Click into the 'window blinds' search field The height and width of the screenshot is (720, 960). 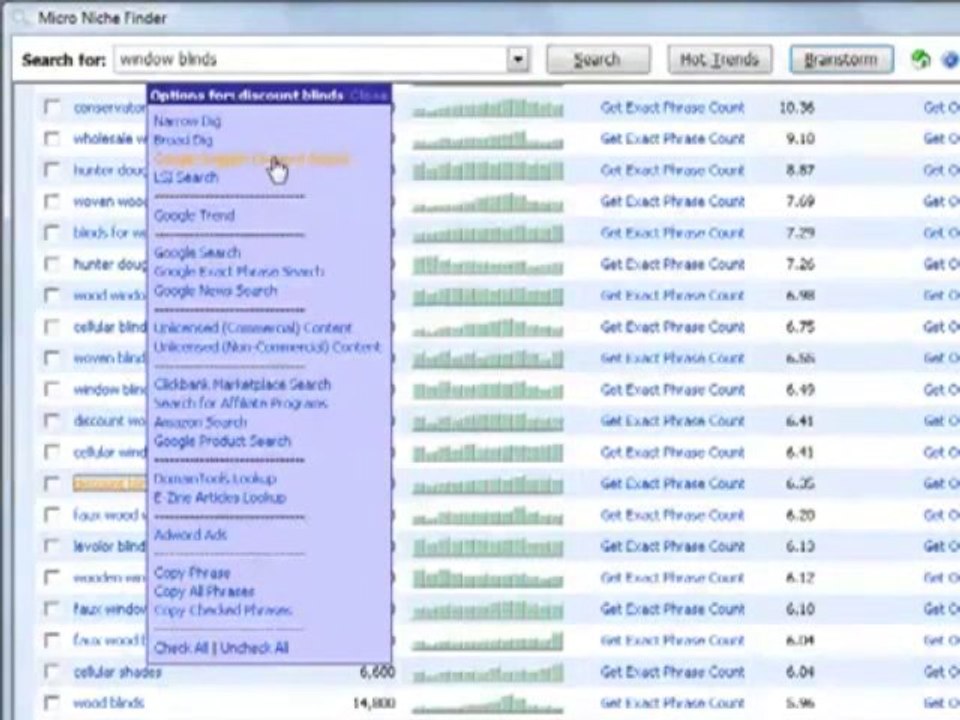coord(310,59)
